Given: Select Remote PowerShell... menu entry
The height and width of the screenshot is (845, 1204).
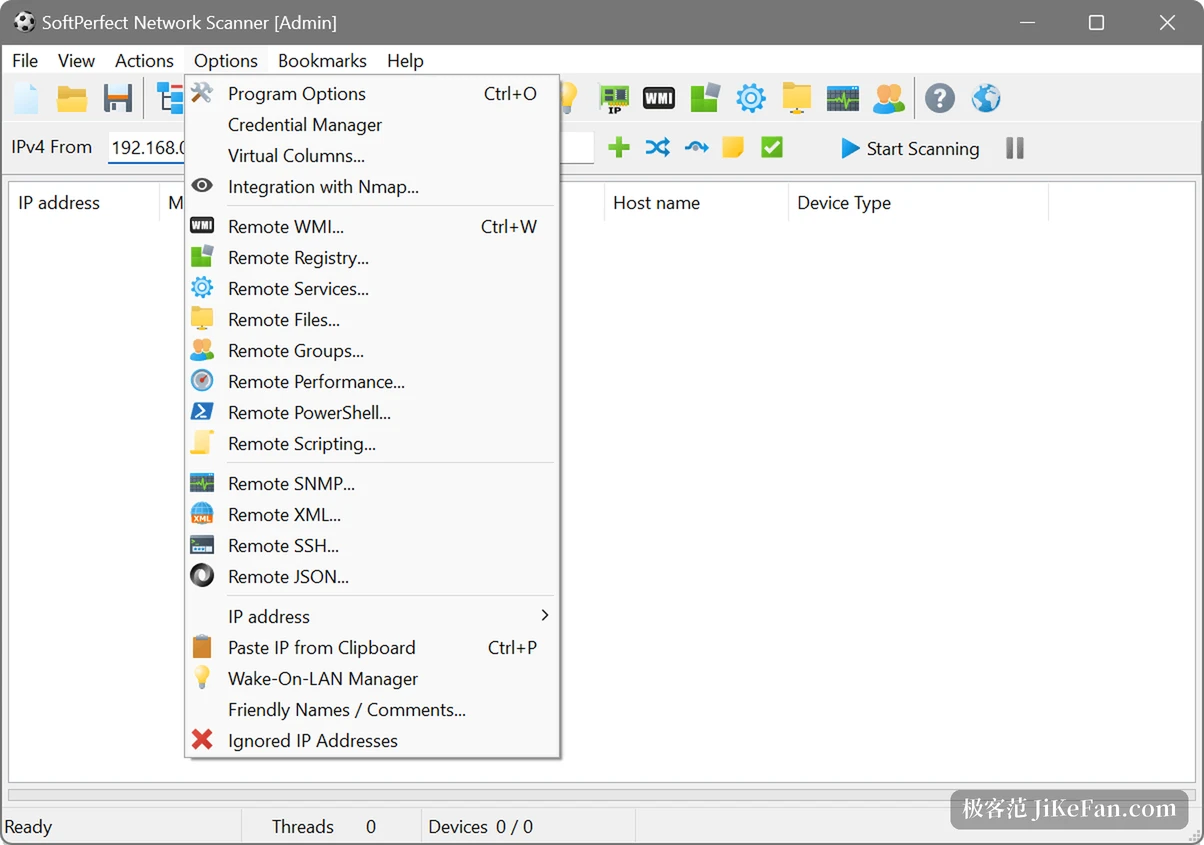Looking at the screenshot, I should pos(372,413).
